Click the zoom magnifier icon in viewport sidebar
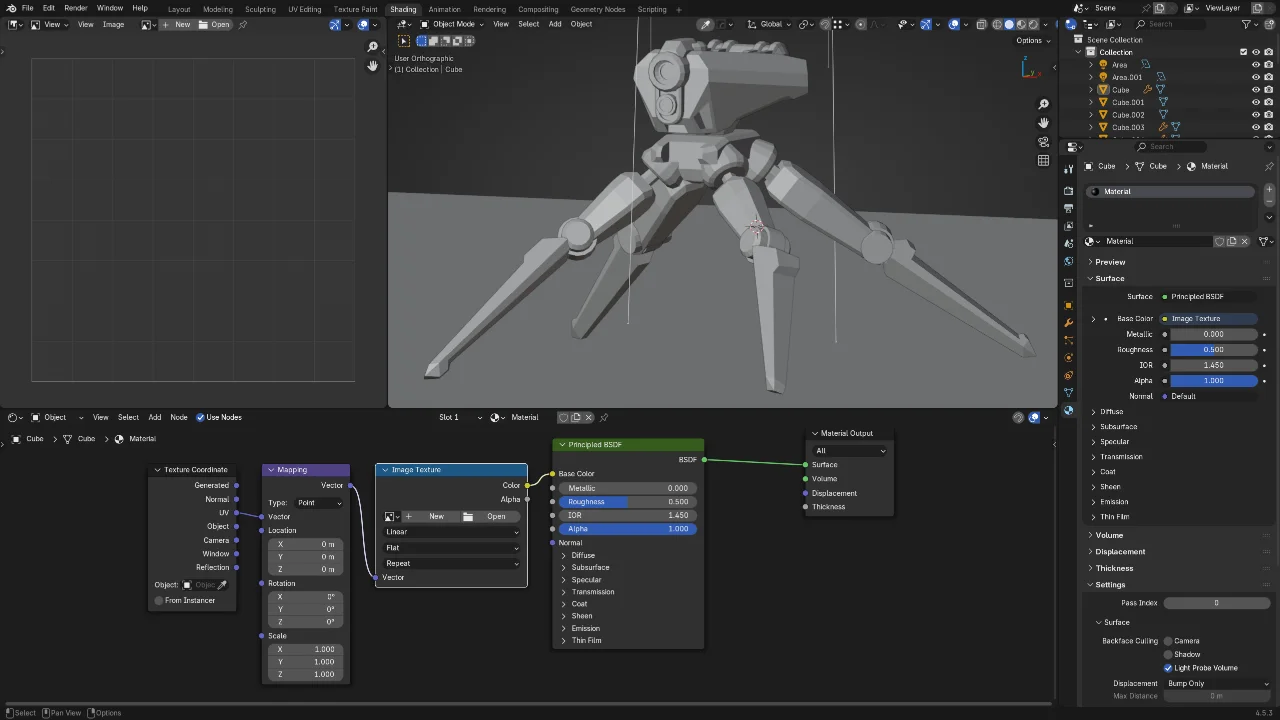Screen dimensions: 1280x720 [x=1043, y=103]
